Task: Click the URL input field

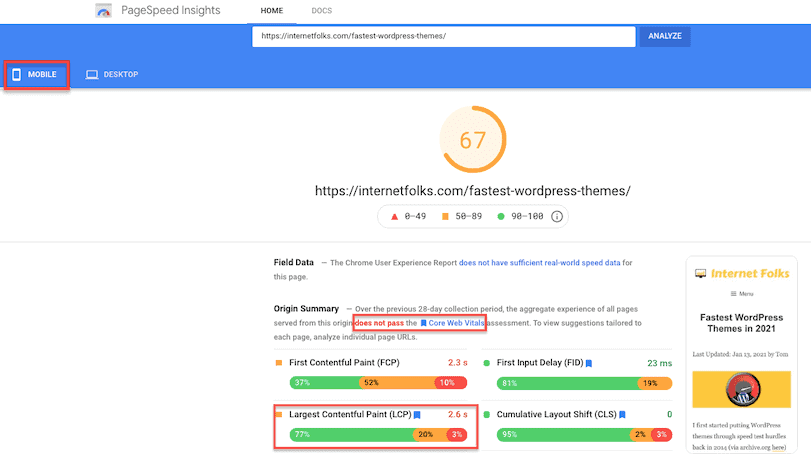Action: [x=444, y=36]
